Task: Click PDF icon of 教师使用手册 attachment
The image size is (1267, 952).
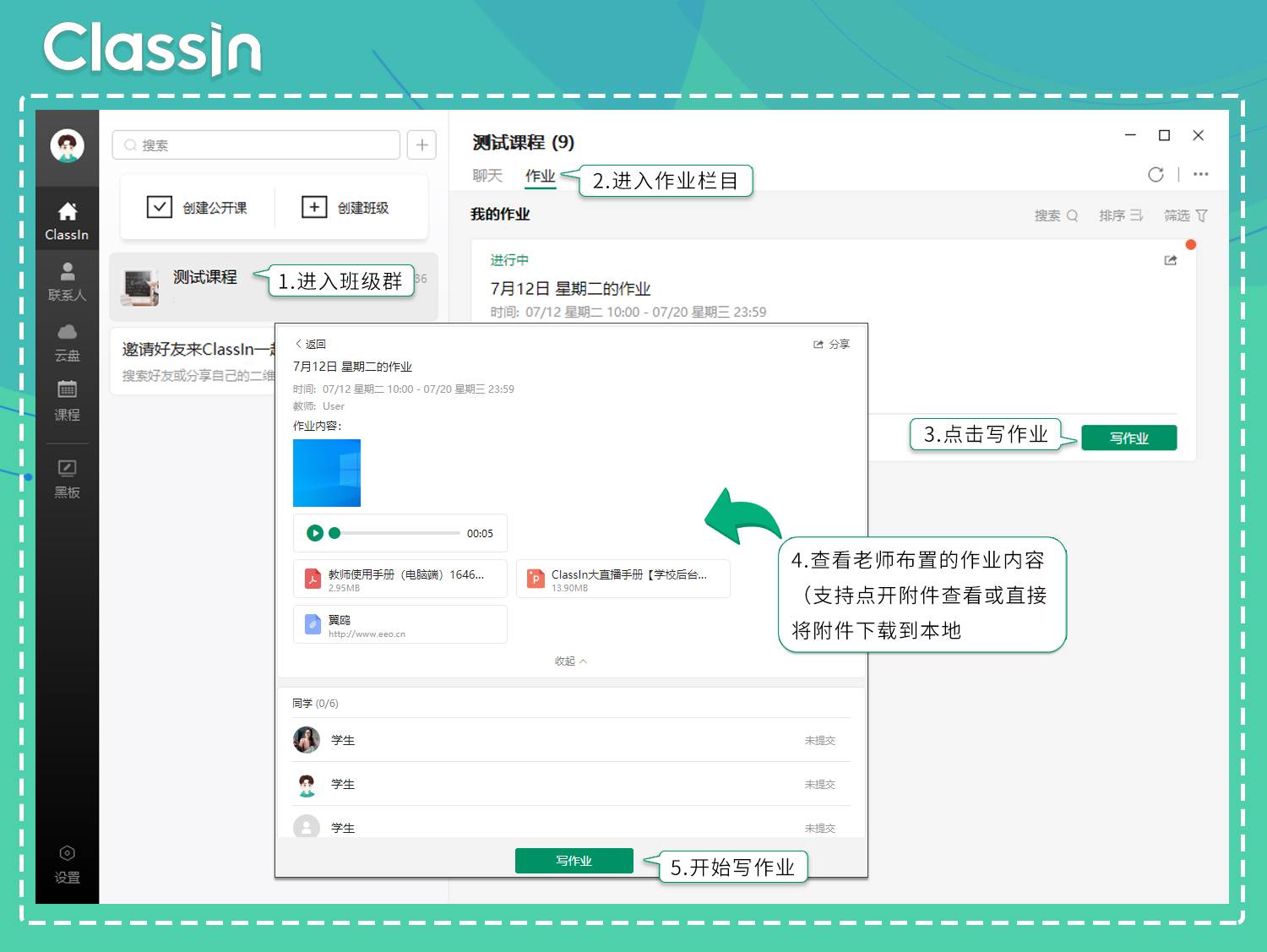Action: (313, 579)
